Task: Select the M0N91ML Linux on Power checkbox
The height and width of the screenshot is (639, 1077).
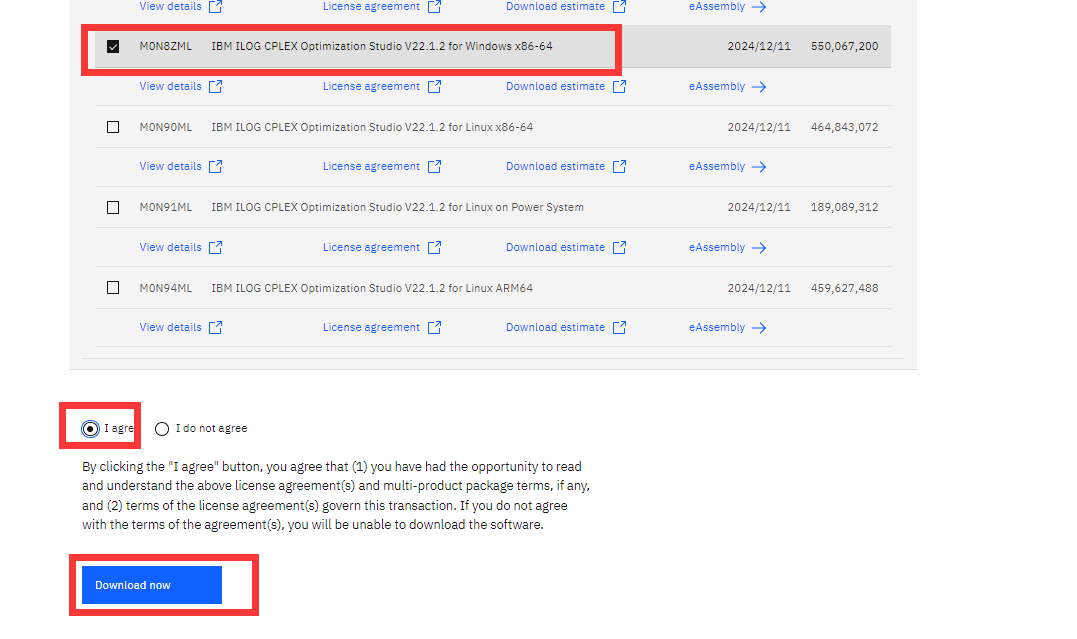Action: pos(113,208)
